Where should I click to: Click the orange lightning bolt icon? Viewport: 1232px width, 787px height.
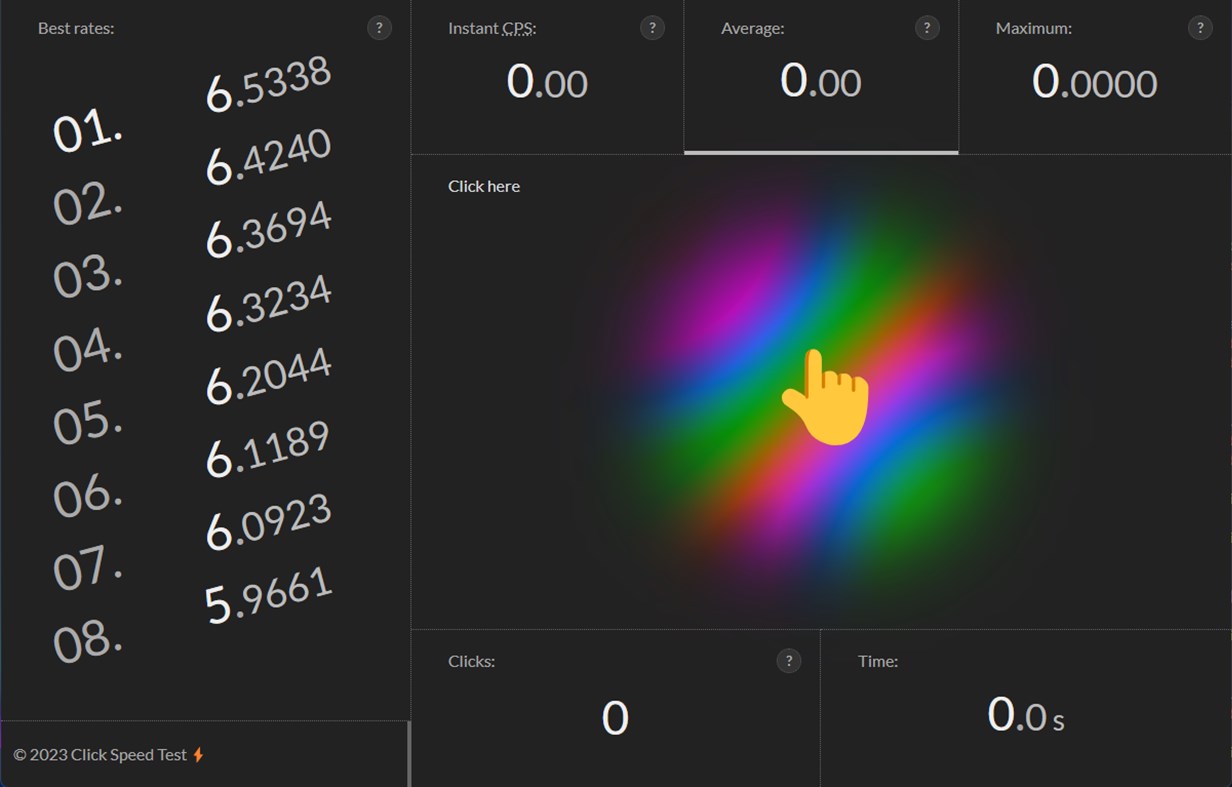point(198,755)
